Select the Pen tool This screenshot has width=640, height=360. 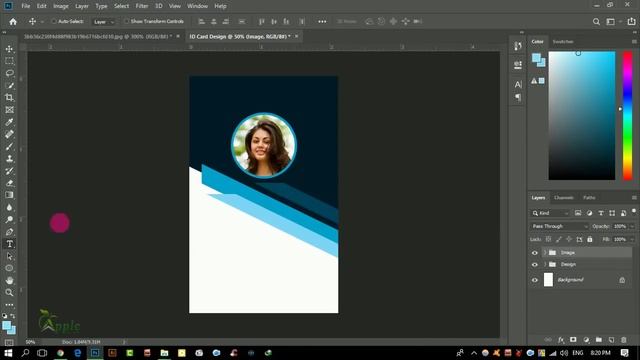click(9, 232)
